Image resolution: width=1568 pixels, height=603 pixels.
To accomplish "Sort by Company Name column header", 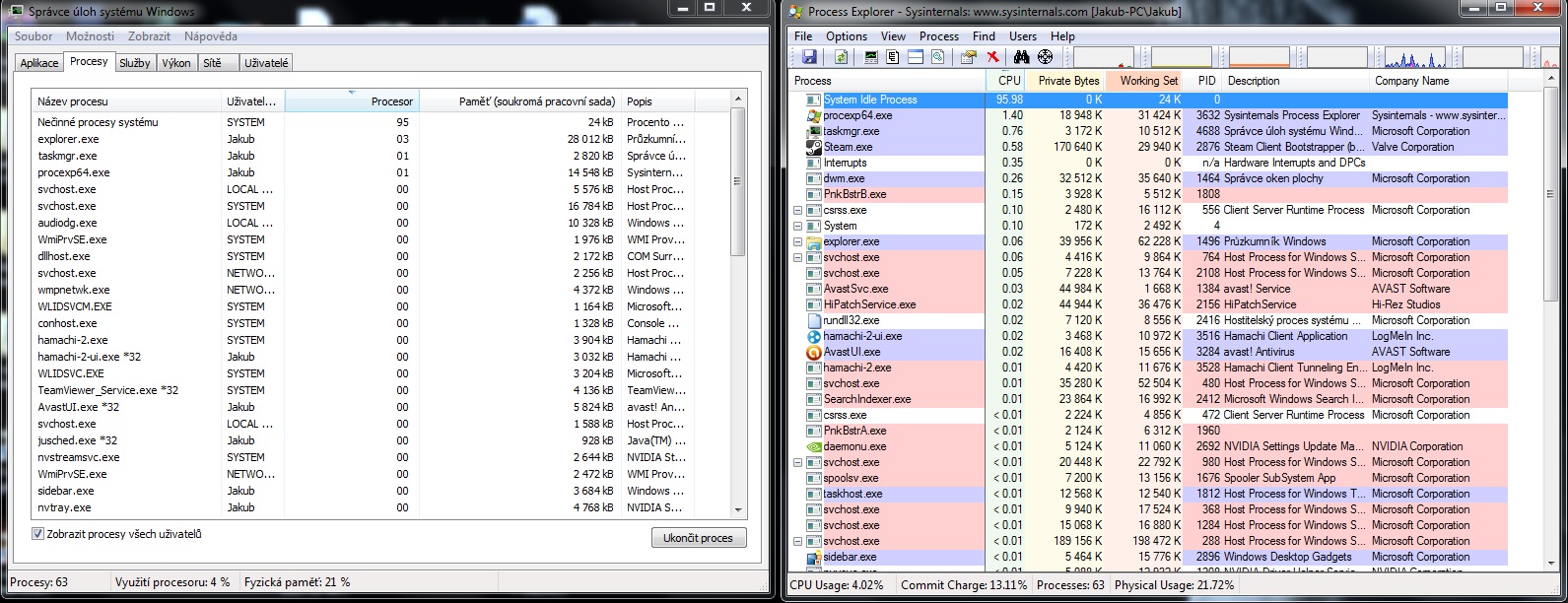I will pos(1439,81).
